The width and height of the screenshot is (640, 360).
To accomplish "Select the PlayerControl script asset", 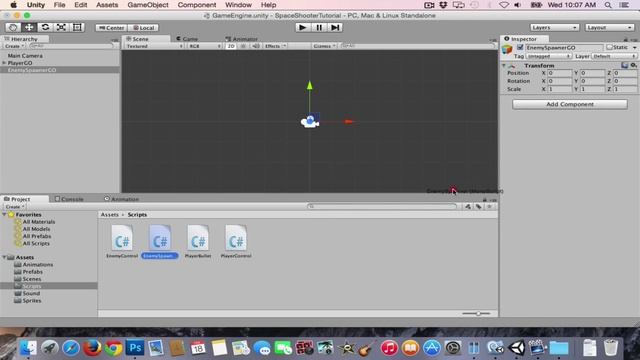I will pos(236,241).
